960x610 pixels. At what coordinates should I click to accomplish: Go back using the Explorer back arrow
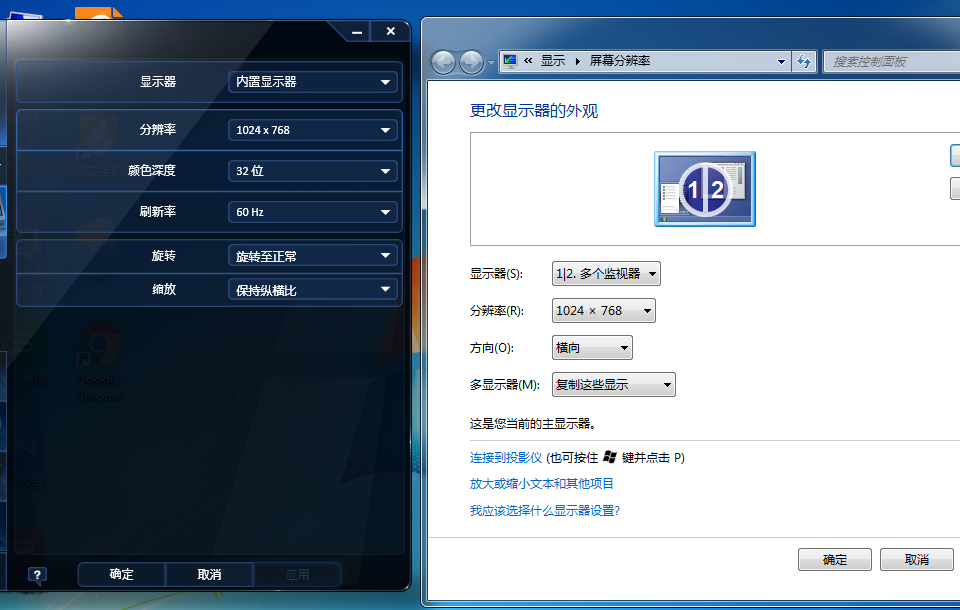(x=444, y=62)
